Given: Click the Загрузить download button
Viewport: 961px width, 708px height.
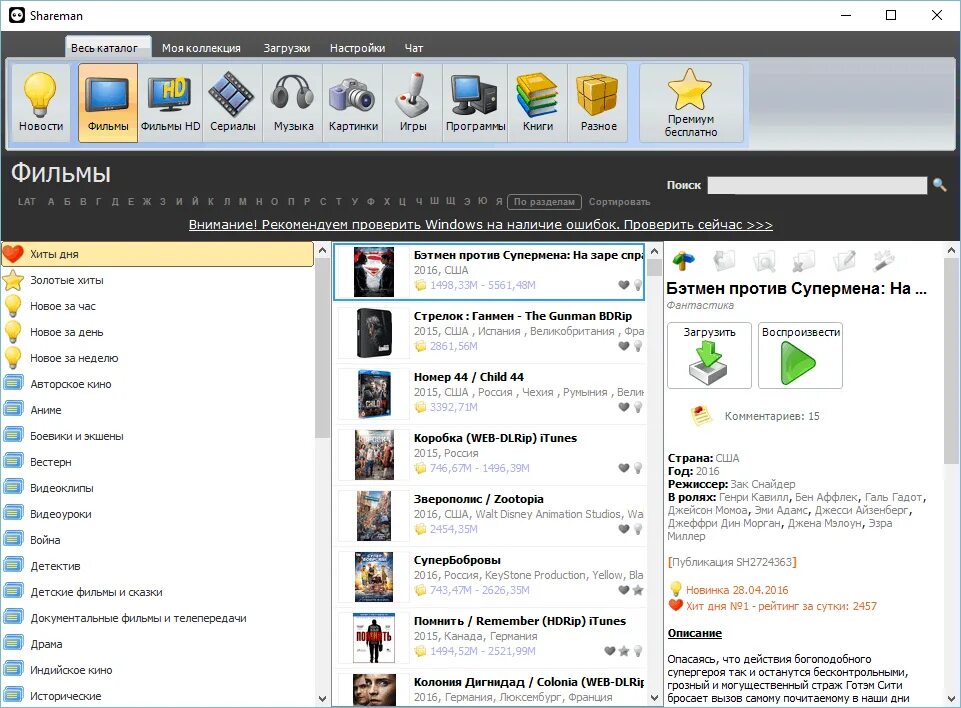Looking at the screenshot, I should (709, 356).
